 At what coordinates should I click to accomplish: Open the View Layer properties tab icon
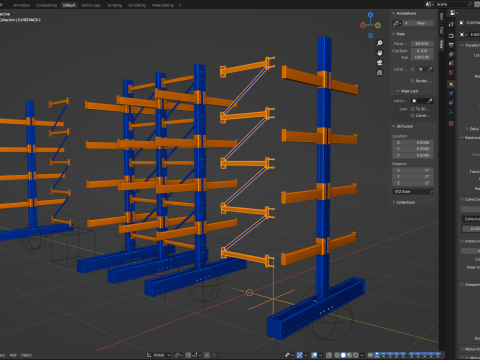tap(451, 54)
